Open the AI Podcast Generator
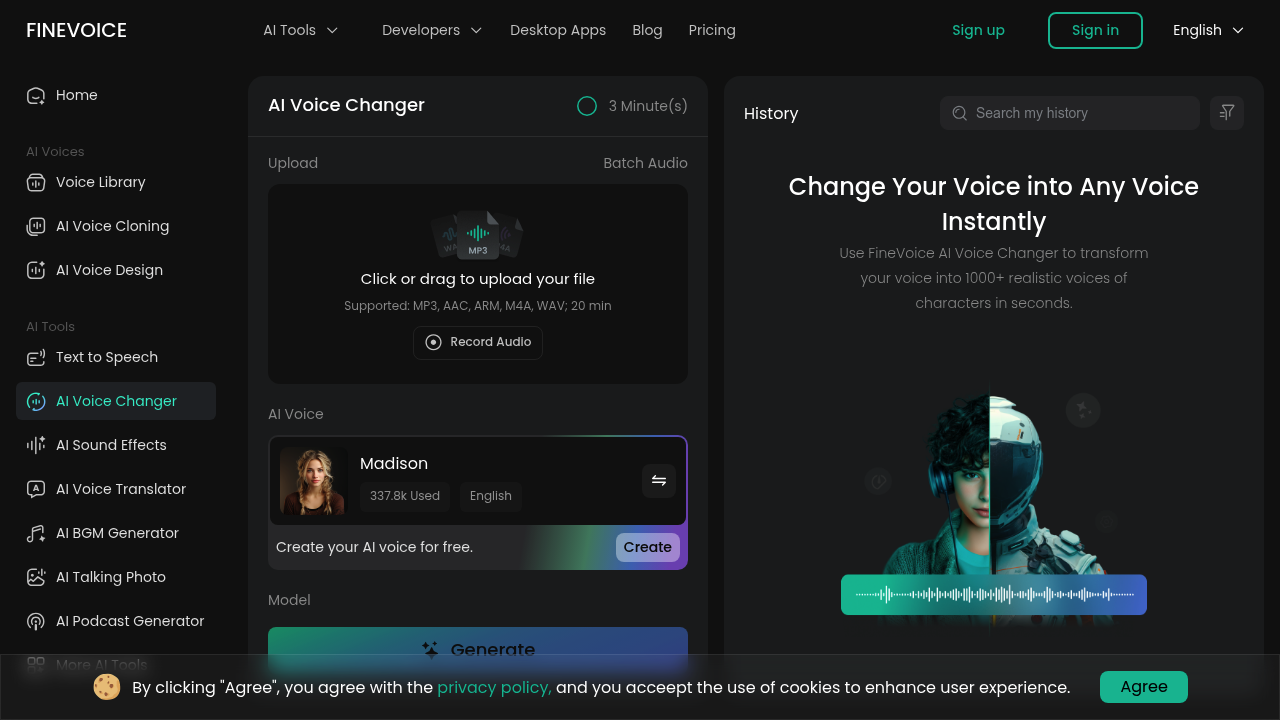 35,621
